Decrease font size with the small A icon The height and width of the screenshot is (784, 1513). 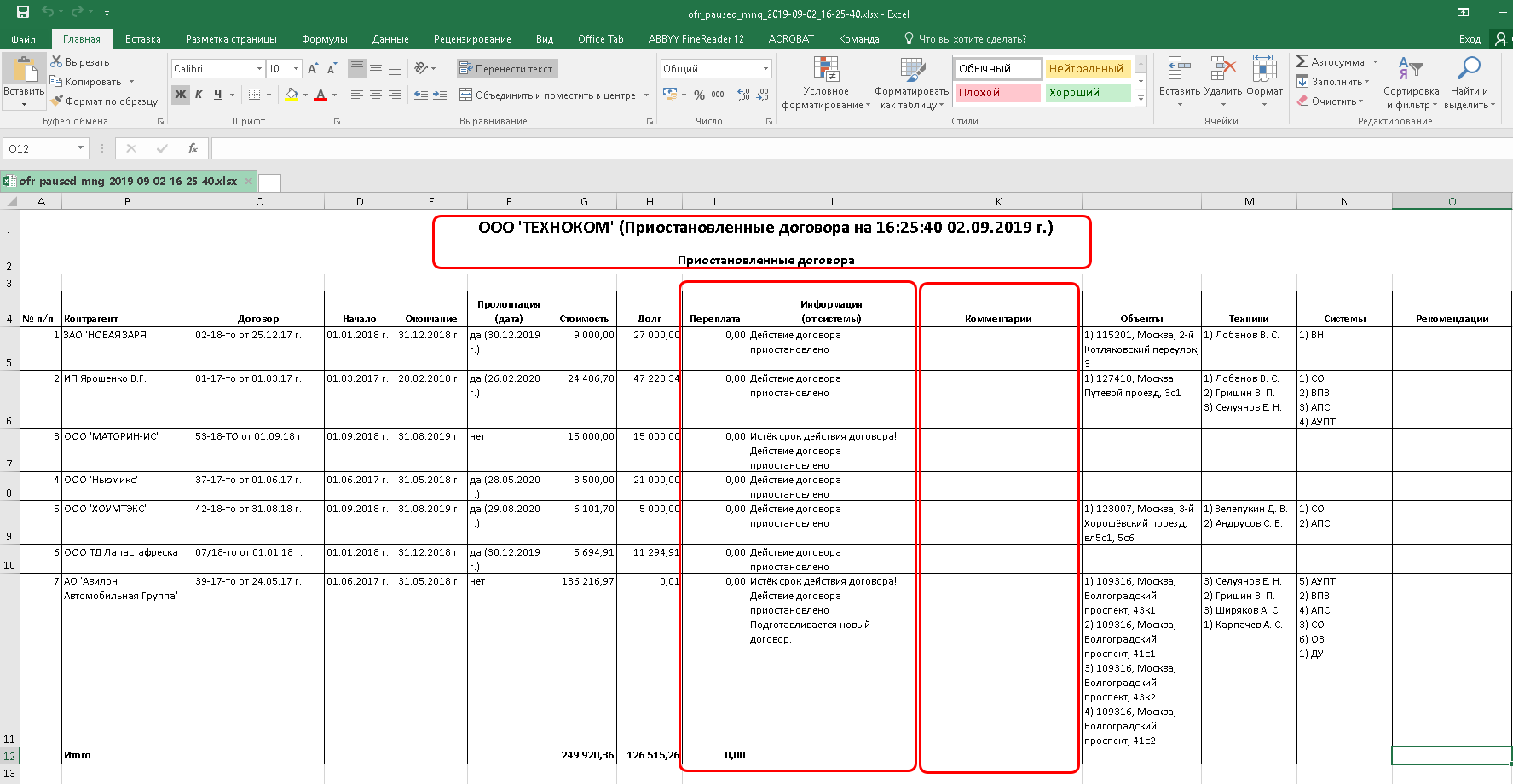[x=332, y=68]
